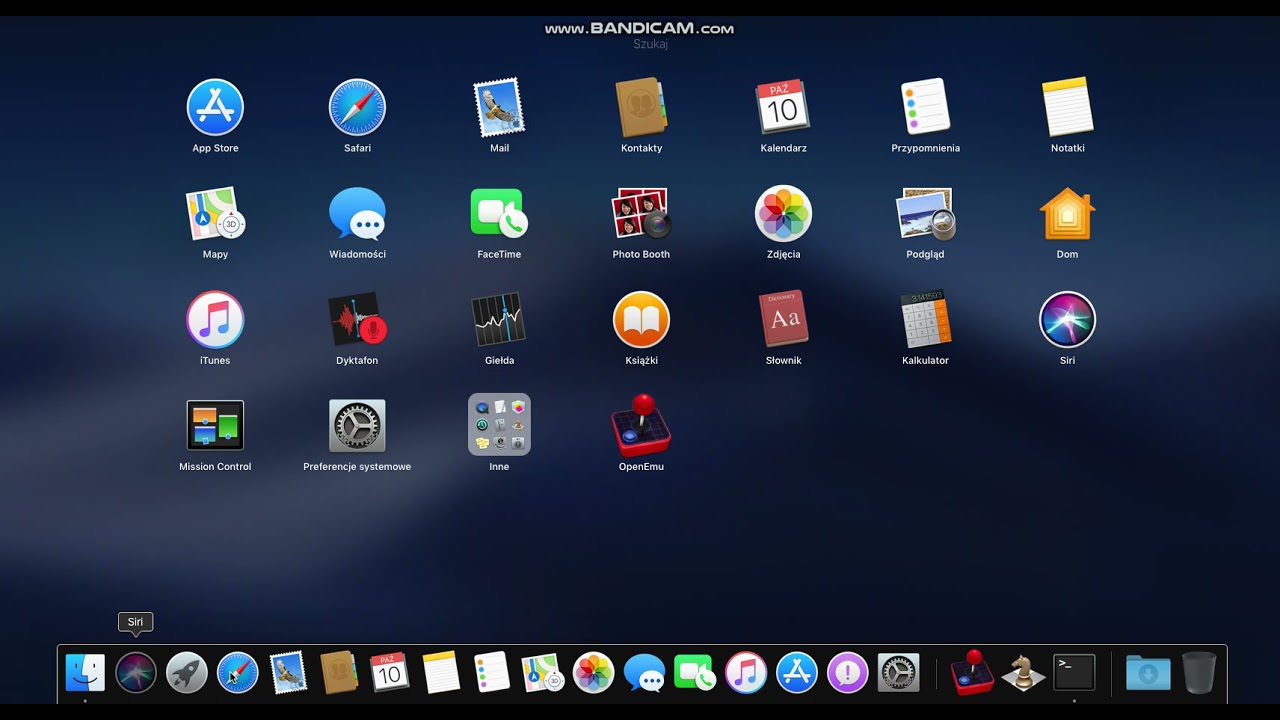
Task: Open Kalkulator from Launchpad
Action: (x=925, y=320)
